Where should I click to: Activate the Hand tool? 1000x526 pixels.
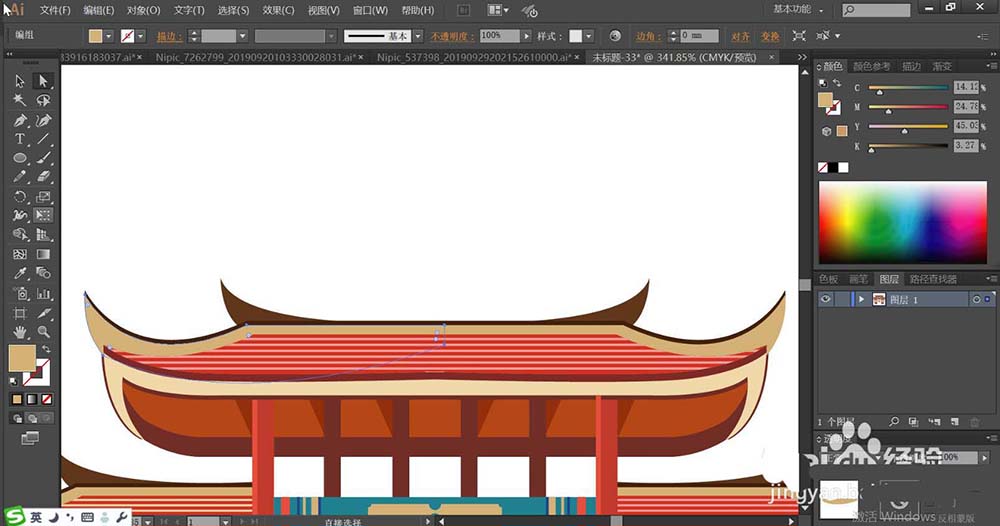(20, 332)
